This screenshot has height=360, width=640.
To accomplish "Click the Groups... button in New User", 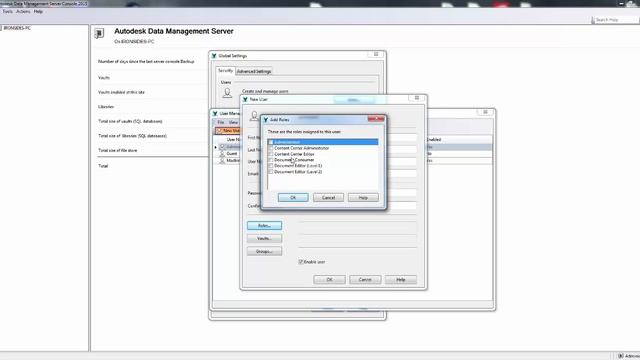I will [264, 251].
